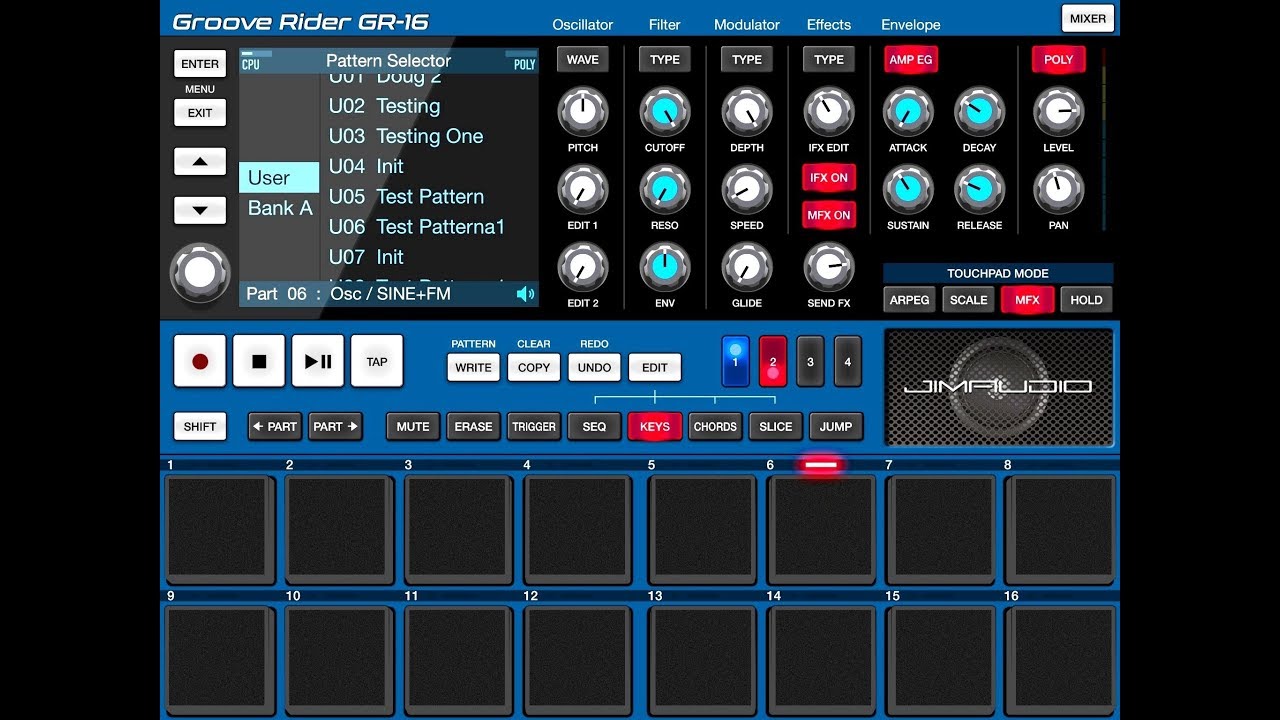This screenshot has width=1280, height=720.
Task: Enable SCALE touchpad mode
Action: click(x=968, y=299)
